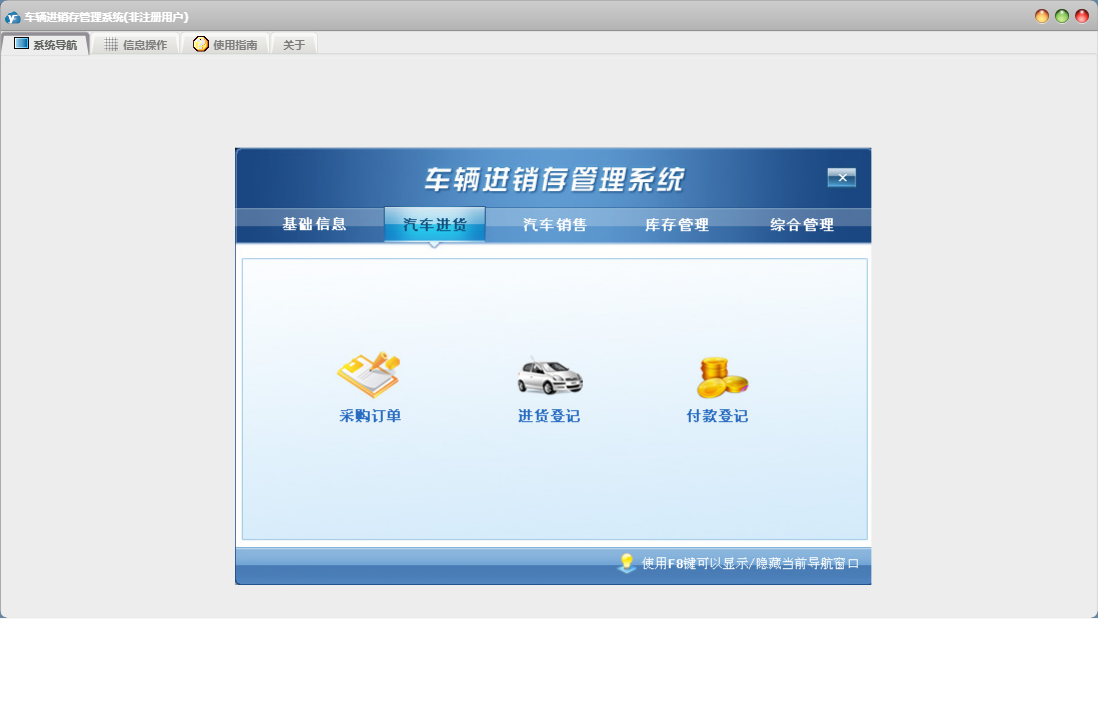This screenshot has width=1098, height=712.
Task: Click the F8 hint text in footer
Action: click(750, 564)
